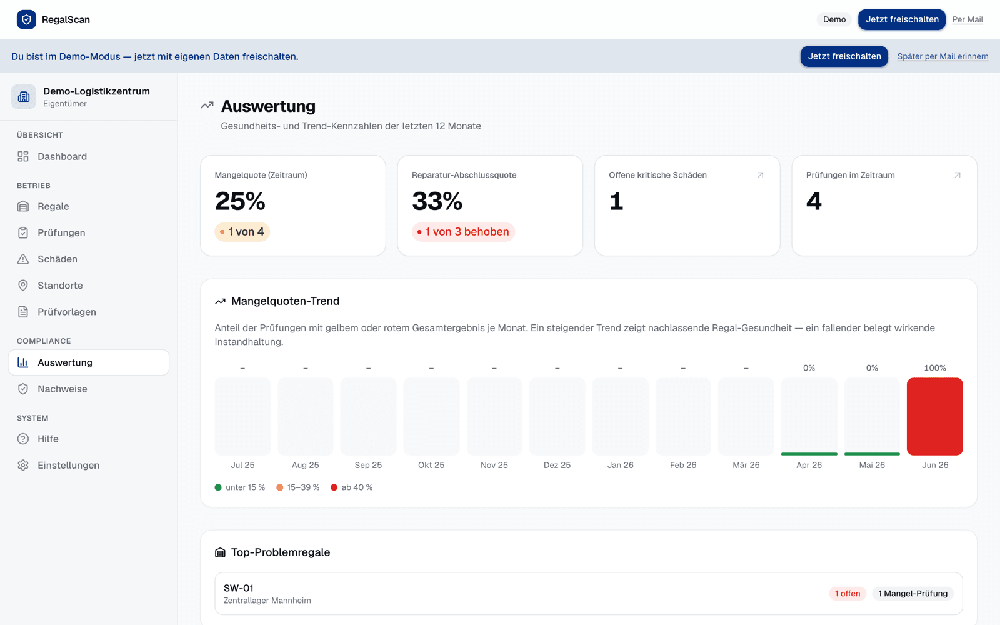The image size is (1000, 625).
Task: Click the RegalScan brand name
Action: coord(66,20)
